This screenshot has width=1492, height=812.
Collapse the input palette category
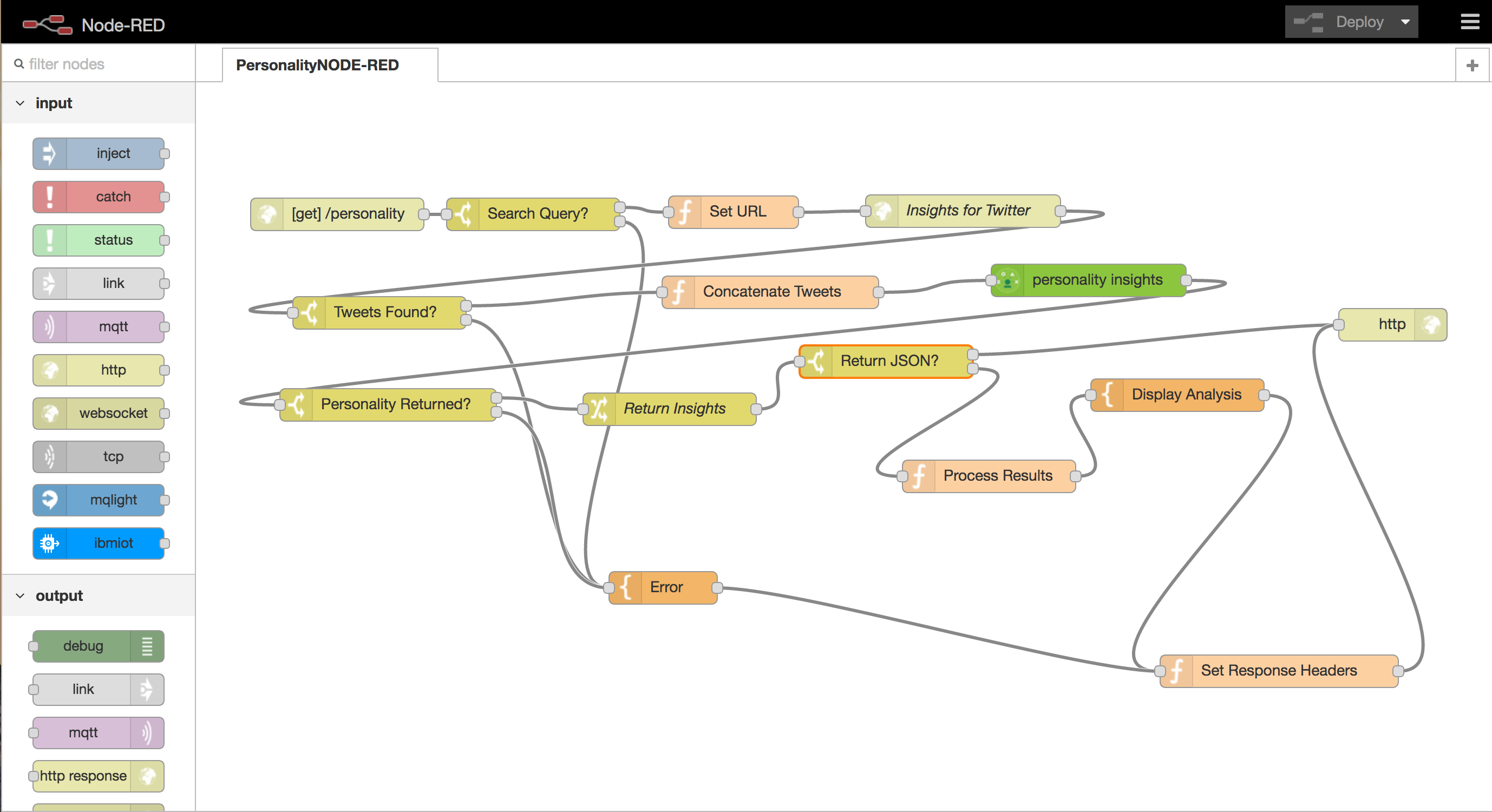click(x=20, y=103)
